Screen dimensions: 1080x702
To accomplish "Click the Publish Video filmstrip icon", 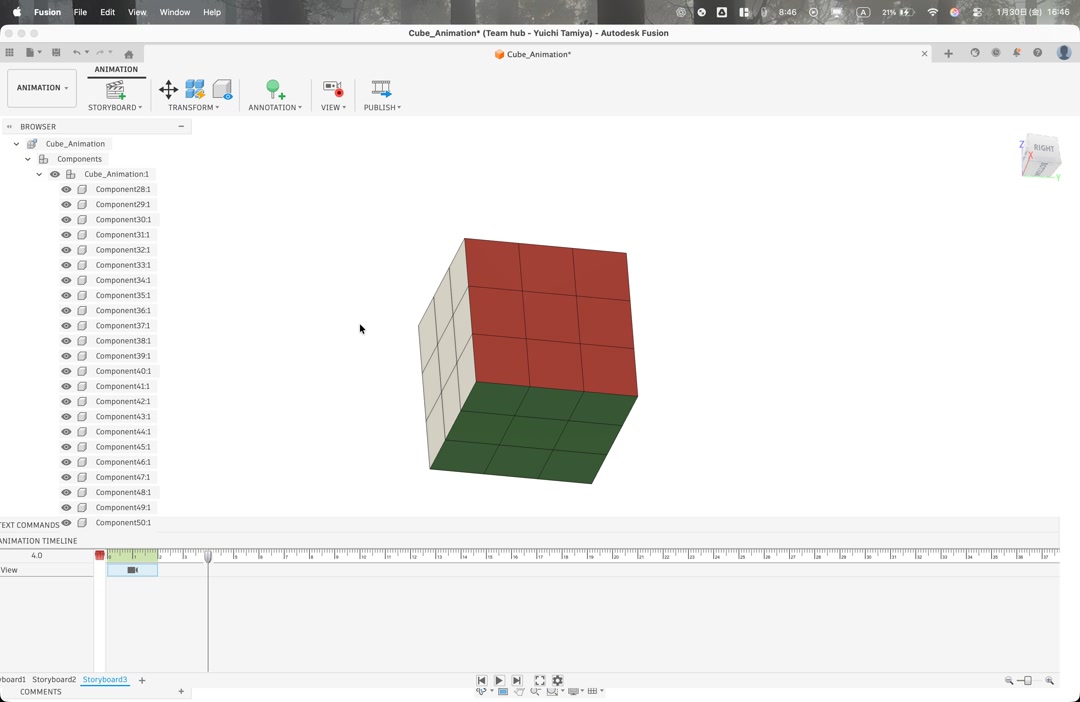I will (x=382, y=89).
